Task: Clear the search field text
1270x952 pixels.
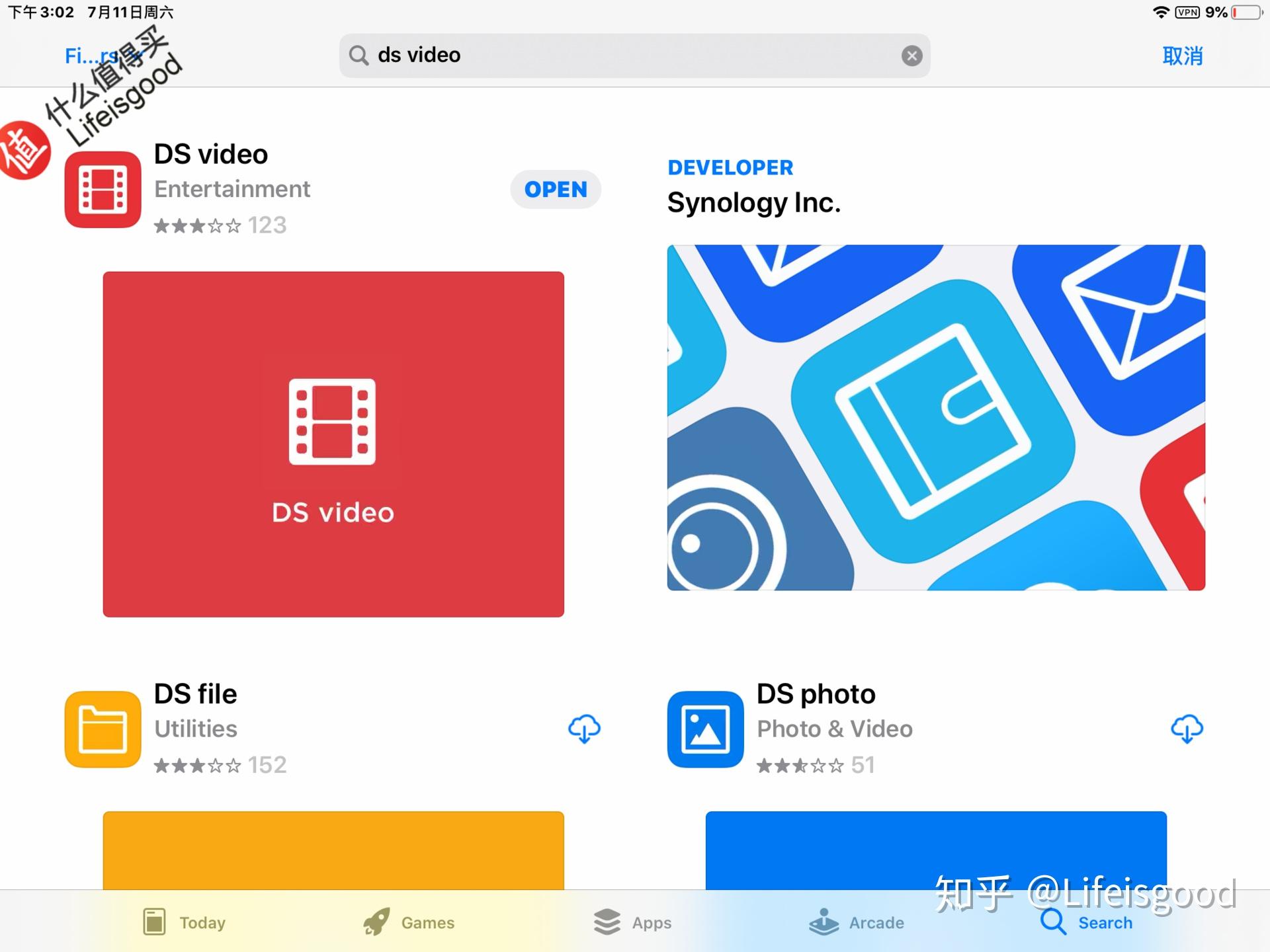Action: pos(912,56)
